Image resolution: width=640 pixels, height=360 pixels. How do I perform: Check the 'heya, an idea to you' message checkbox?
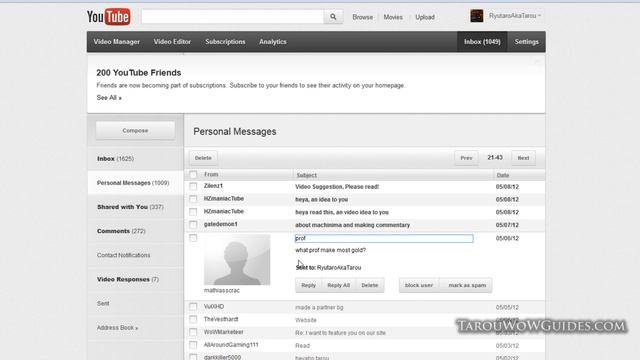[x=193, y=199]
